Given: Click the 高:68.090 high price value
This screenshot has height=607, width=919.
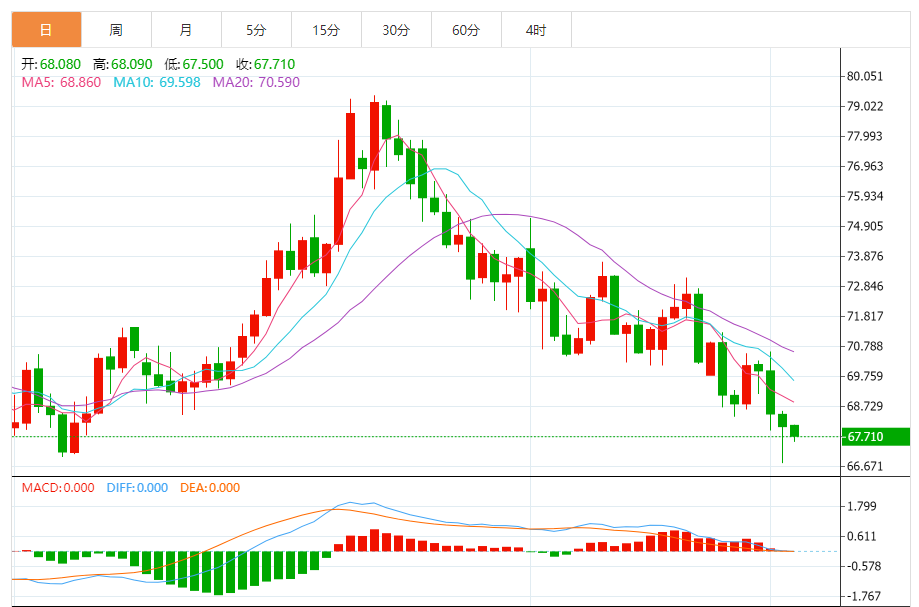Looking at the screenshot, I should (x=122, y=64).
